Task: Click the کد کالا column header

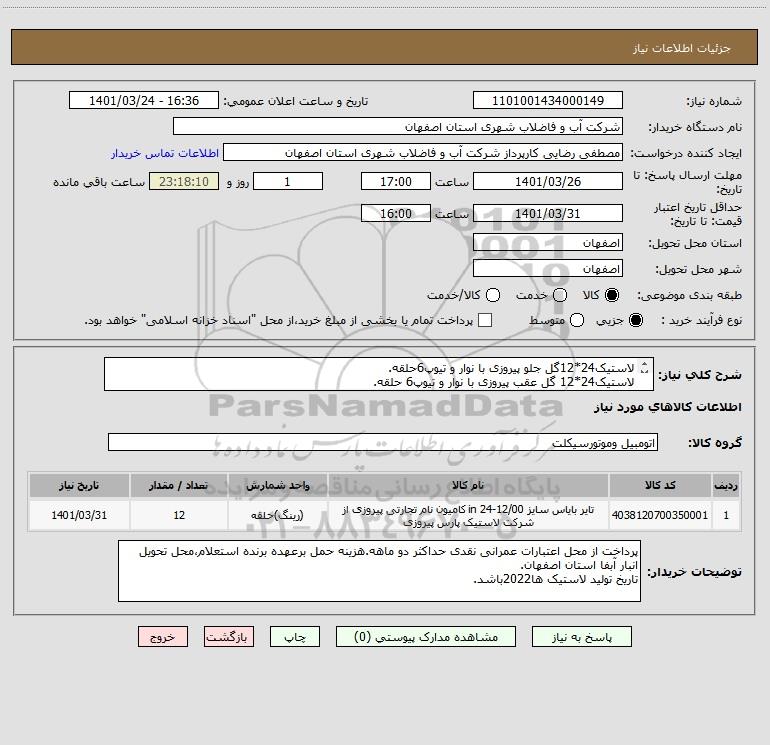Action: 660,485
